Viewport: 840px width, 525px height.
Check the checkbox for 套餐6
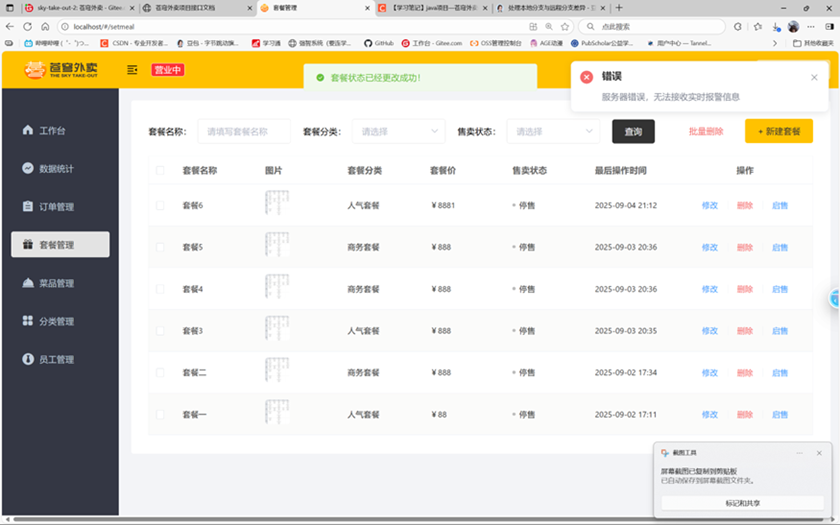(x=160, y=205)
